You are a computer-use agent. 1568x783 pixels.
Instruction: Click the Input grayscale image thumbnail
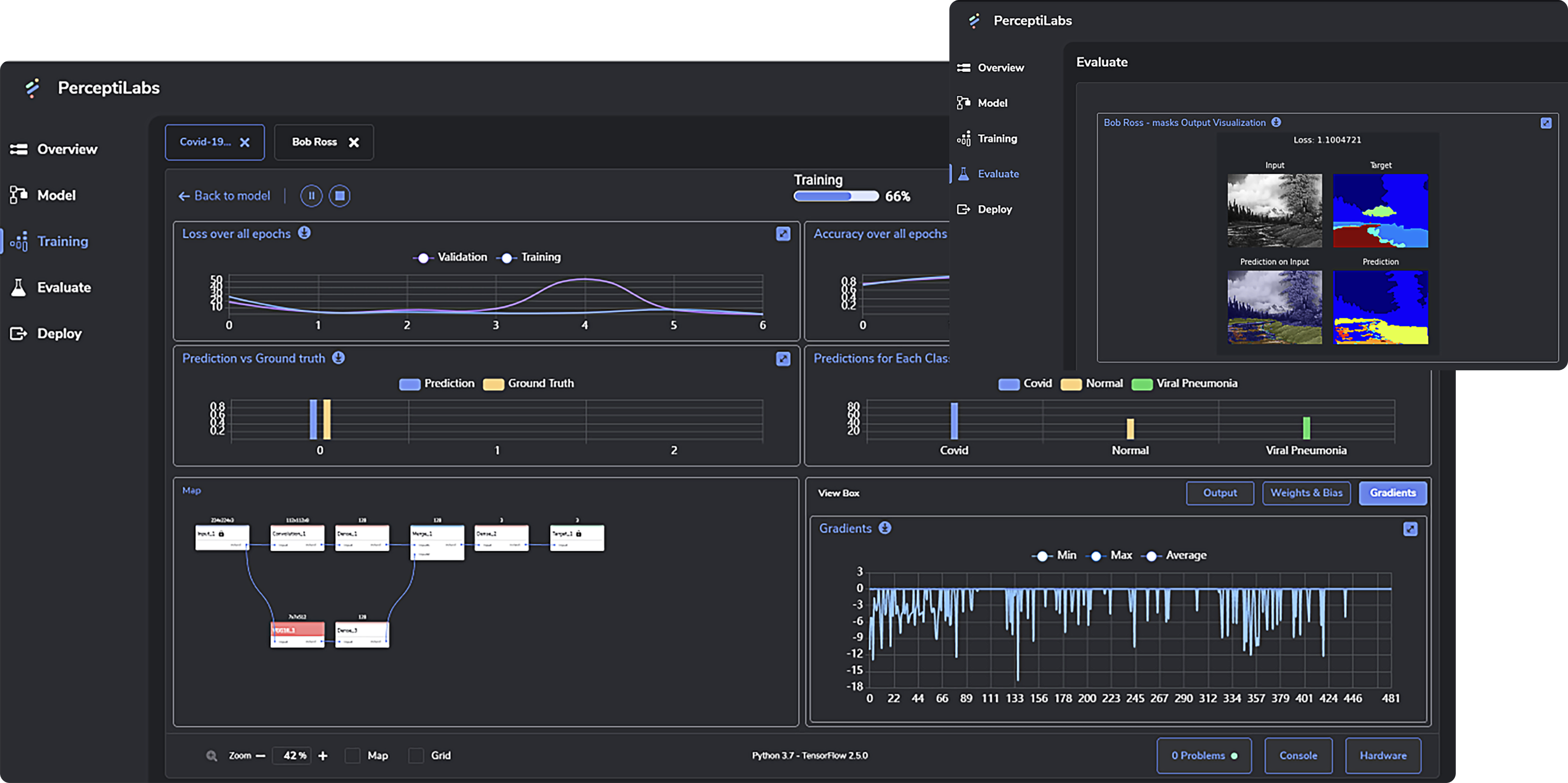coord(1275,211)
